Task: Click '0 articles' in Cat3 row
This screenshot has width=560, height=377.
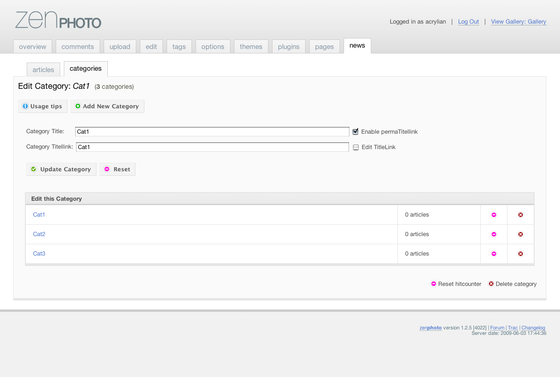Action: [x=417, y=253]
